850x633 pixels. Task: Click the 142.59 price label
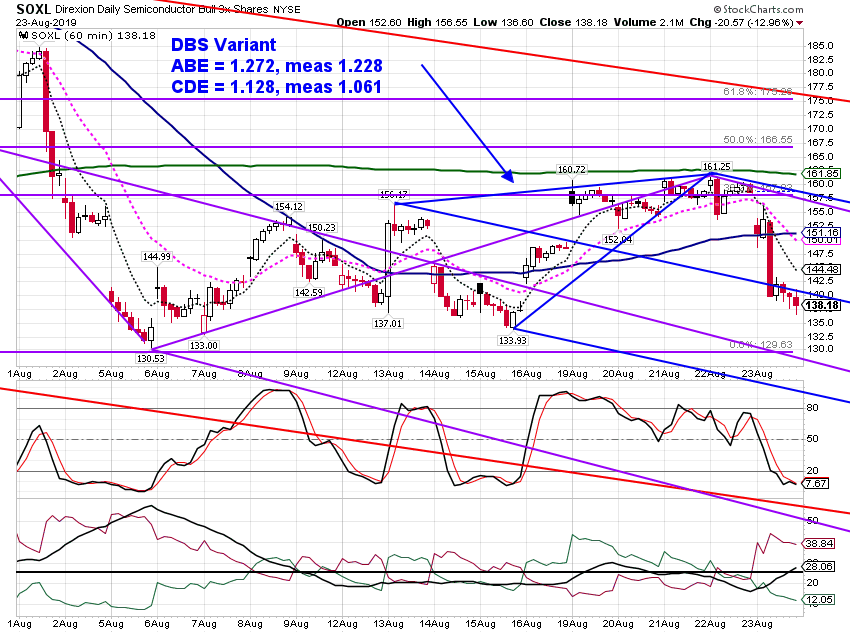click(x=308, y=293)
